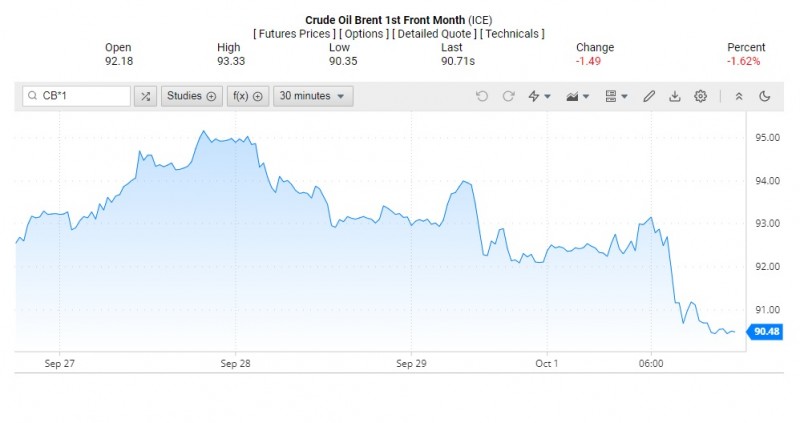Open the Technicals link
The width and height of the screenshot is (800, 423).
[513, 34]
